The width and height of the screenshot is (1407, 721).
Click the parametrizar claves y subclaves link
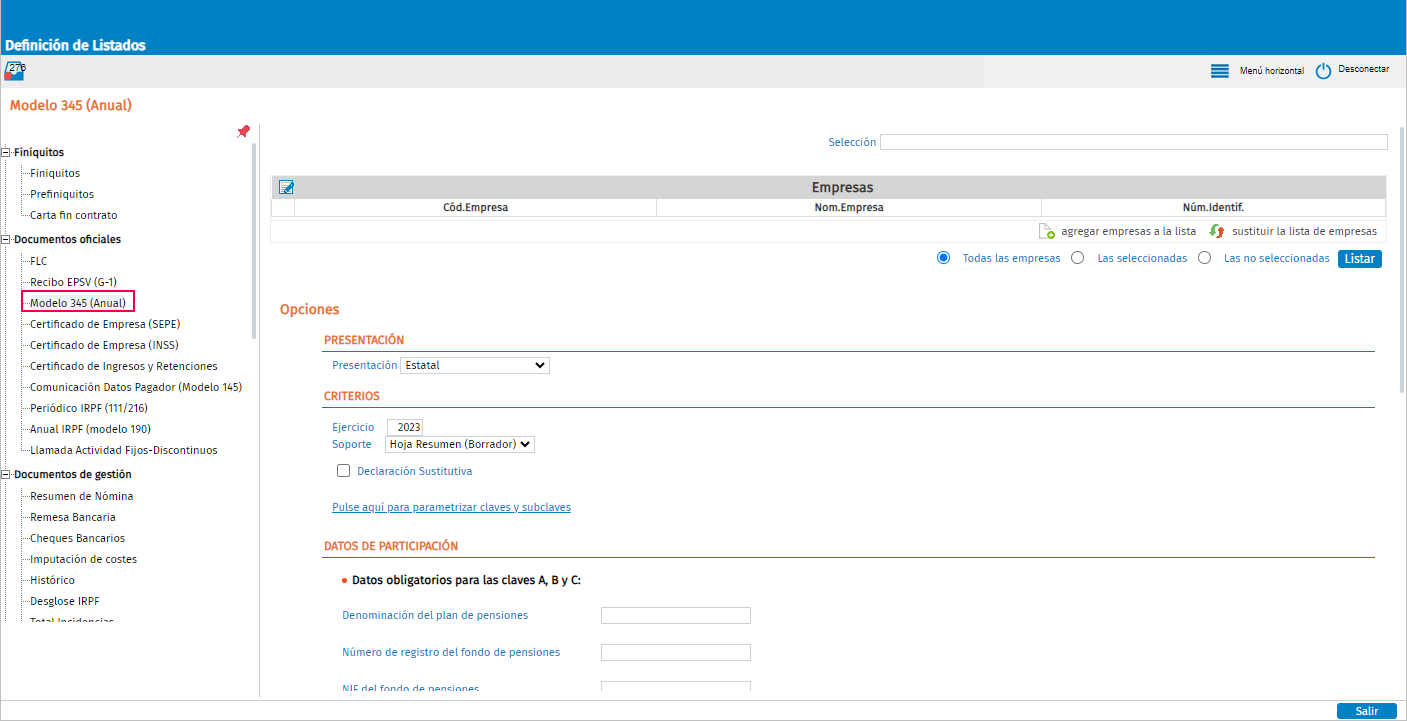(x=451, y=507)
